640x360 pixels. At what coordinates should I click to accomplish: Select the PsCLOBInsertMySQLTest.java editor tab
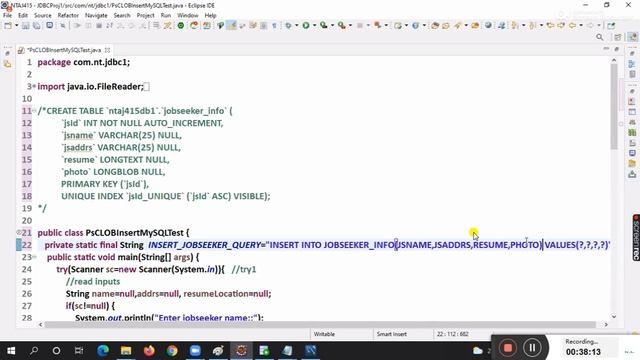point(64,50)
